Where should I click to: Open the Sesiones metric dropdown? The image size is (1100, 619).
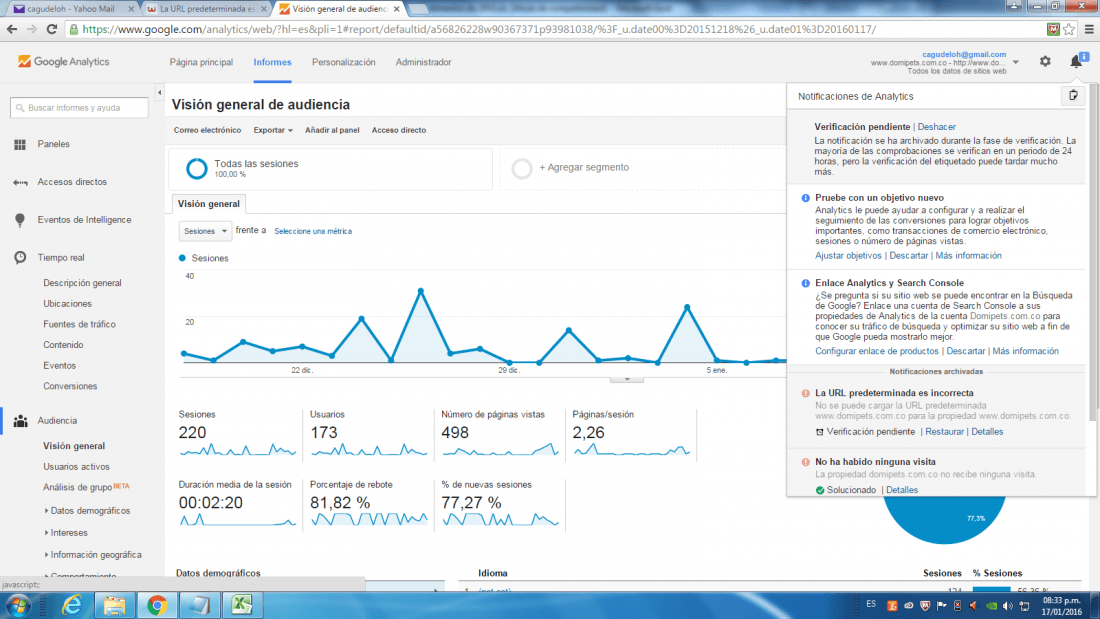pos(205,231)
